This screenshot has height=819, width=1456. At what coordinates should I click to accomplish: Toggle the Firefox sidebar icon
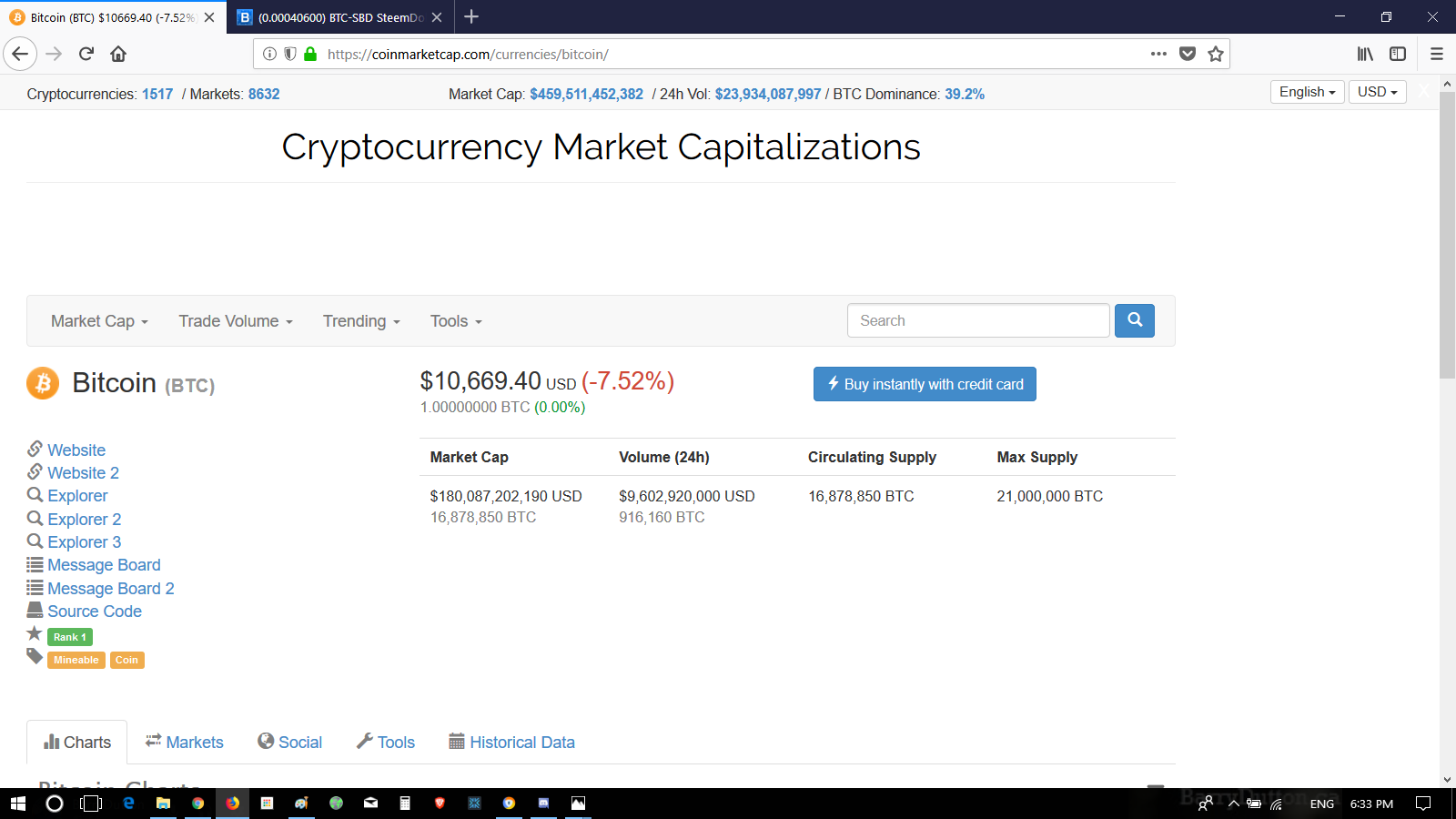(1398, 54)
